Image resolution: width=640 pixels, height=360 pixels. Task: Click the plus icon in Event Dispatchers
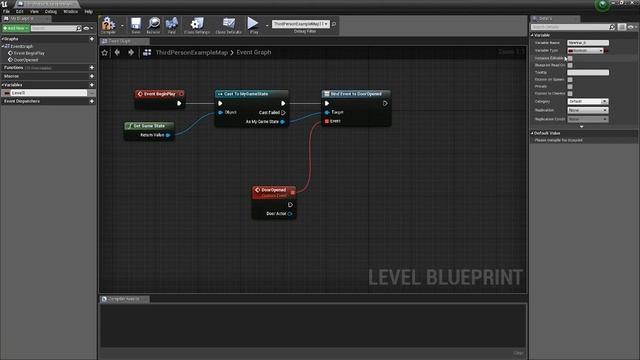tap(91, 101)
